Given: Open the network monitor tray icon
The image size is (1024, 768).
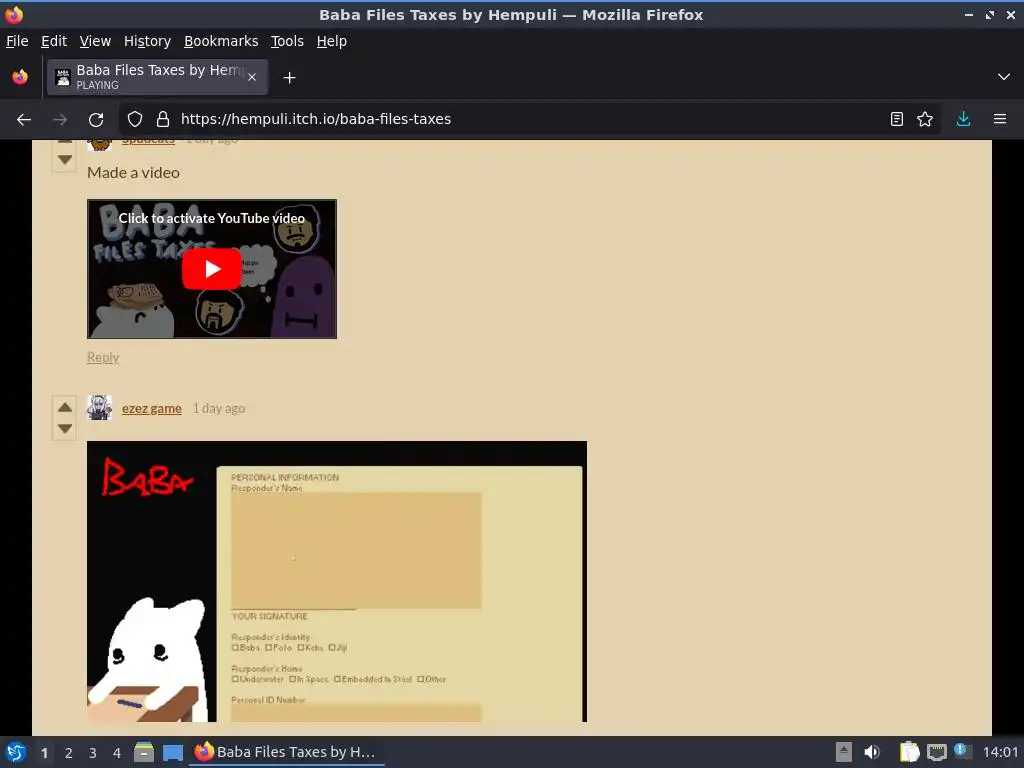Looking at the screenshot, I should click(936, 752).
